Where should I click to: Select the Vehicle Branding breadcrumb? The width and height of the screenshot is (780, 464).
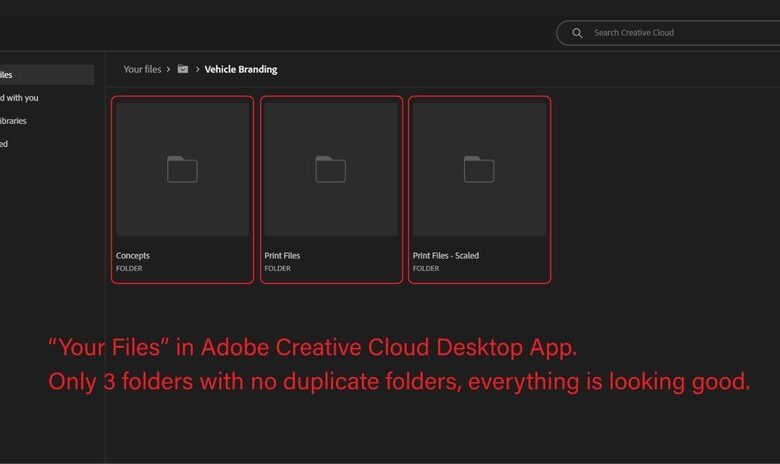tap(241, 69)
